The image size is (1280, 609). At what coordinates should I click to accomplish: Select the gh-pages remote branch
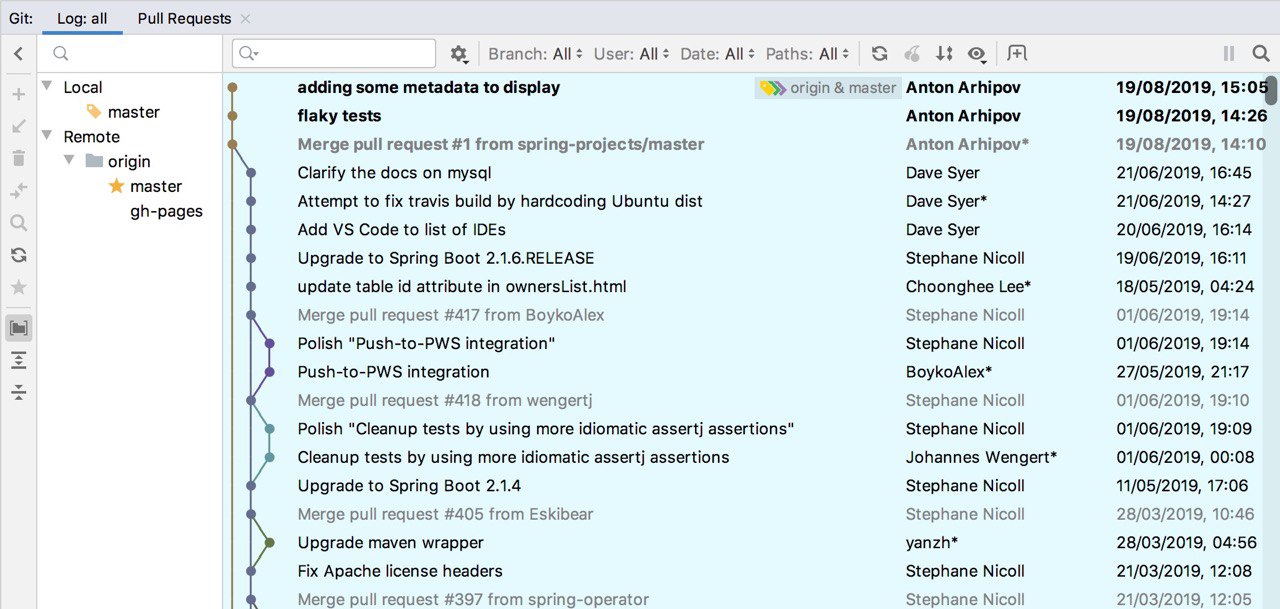(166, 211)
